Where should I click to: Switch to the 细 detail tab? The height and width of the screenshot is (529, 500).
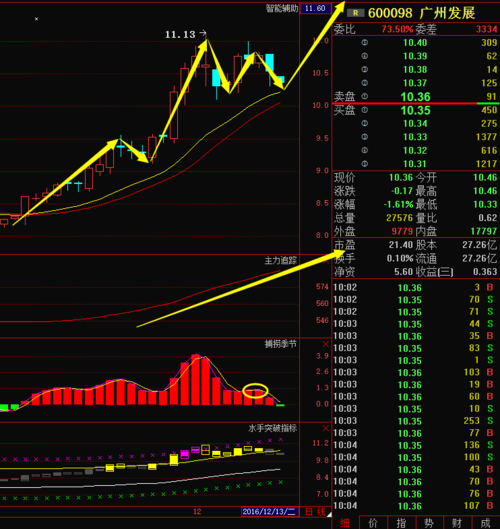click(x=345, y=523)
